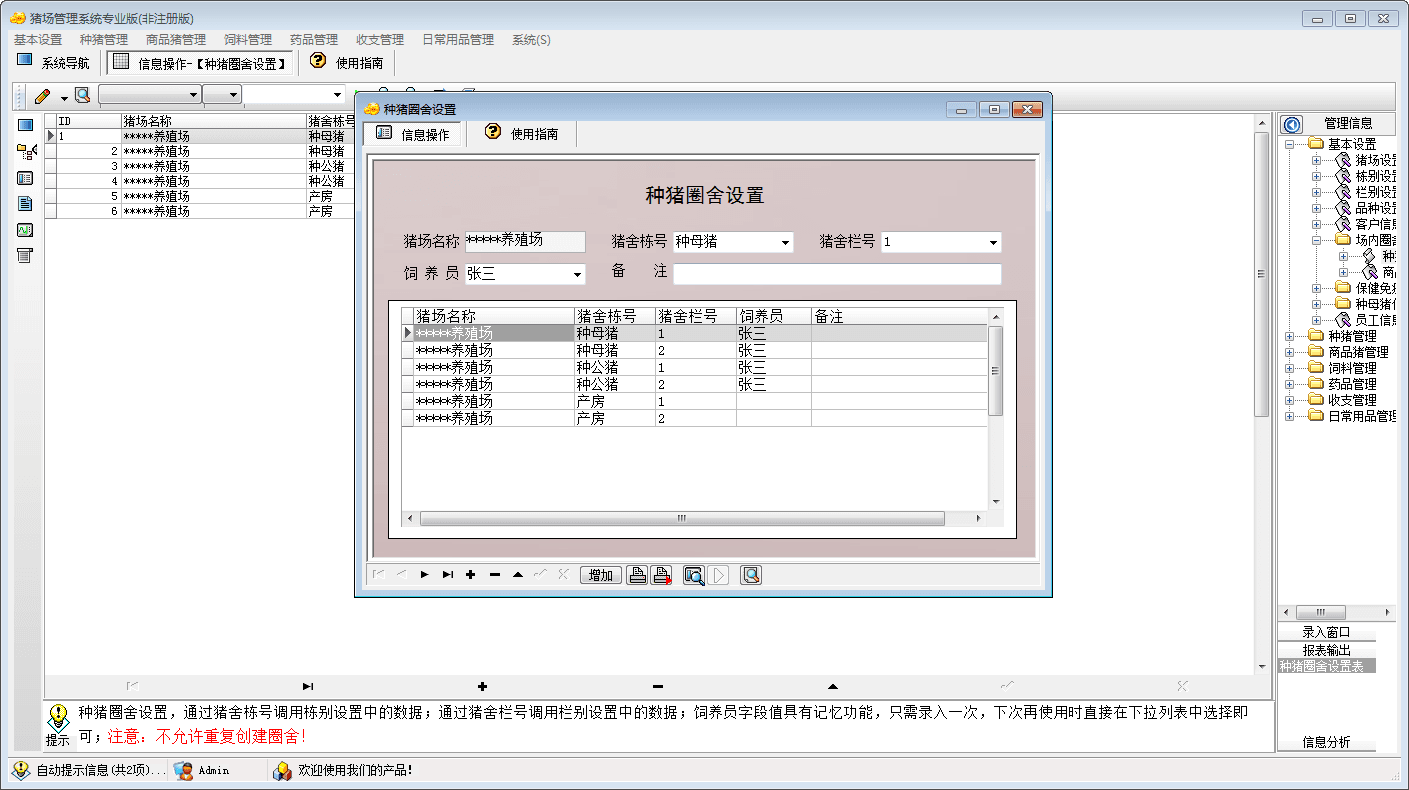Open the 饲料管理 menu
Screen dimensions: 1409x790
[248, 40]
